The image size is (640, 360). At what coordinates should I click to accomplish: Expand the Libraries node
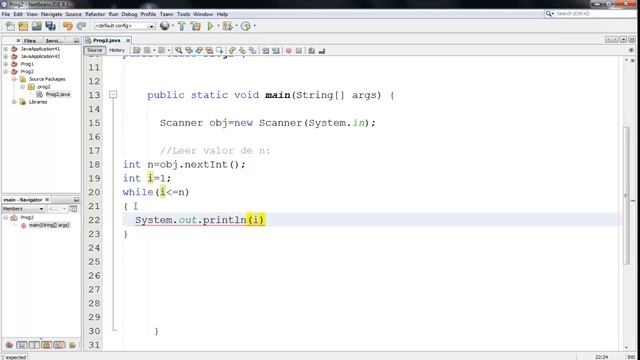(14, 102)
